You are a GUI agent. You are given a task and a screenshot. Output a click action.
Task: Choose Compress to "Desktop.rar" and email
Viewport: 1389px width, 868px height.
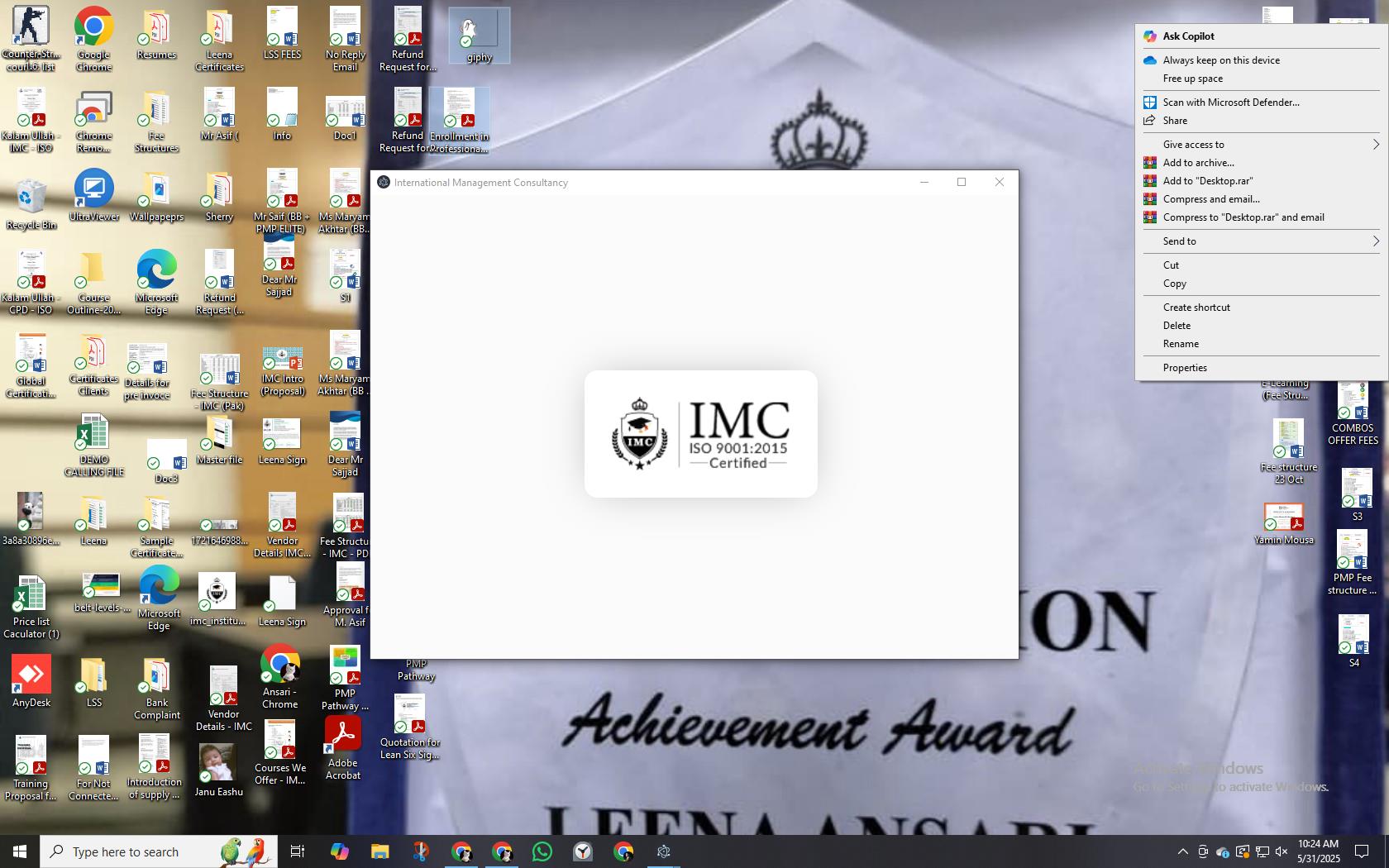coord(1262,217)
